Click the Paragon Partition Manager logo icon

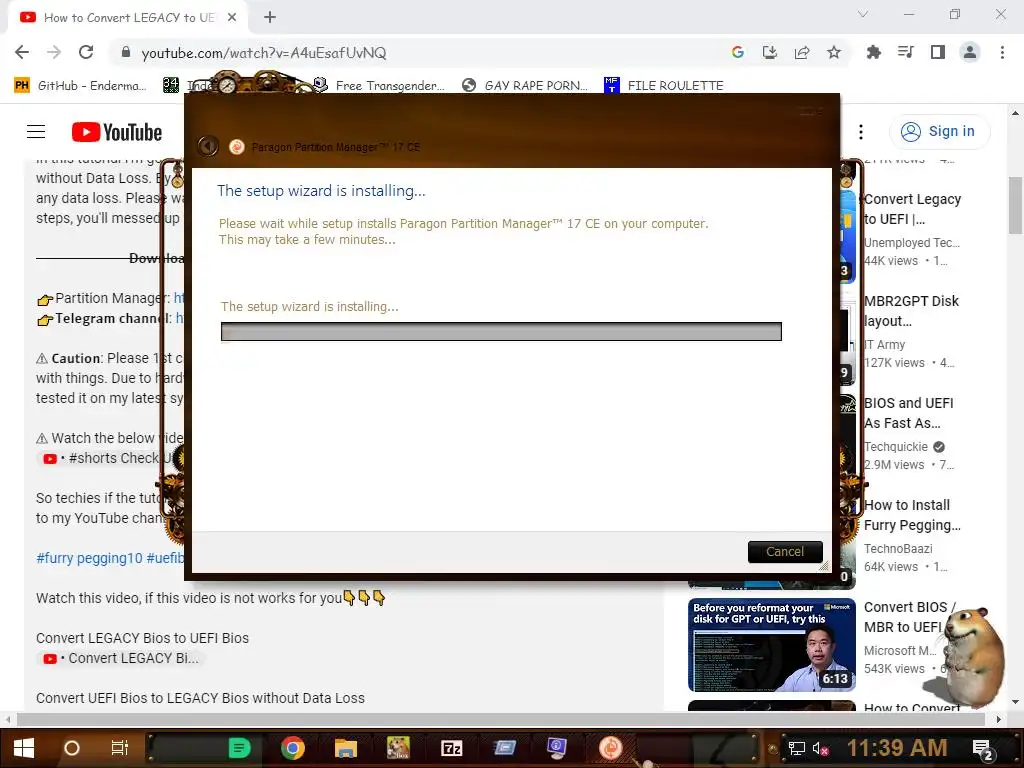tap(236, 147)
